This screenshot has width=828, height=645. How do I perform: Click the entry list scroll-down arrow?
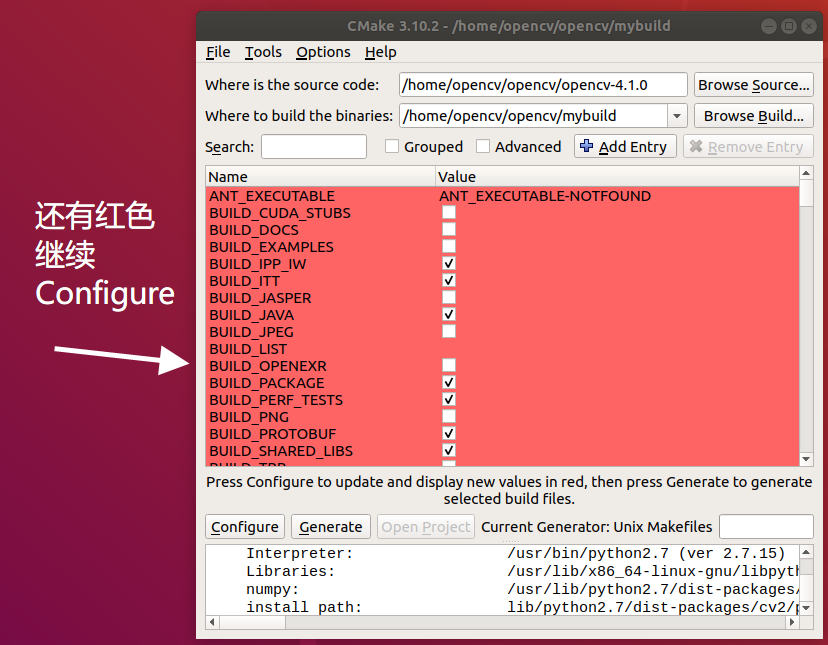coord(806,459)
